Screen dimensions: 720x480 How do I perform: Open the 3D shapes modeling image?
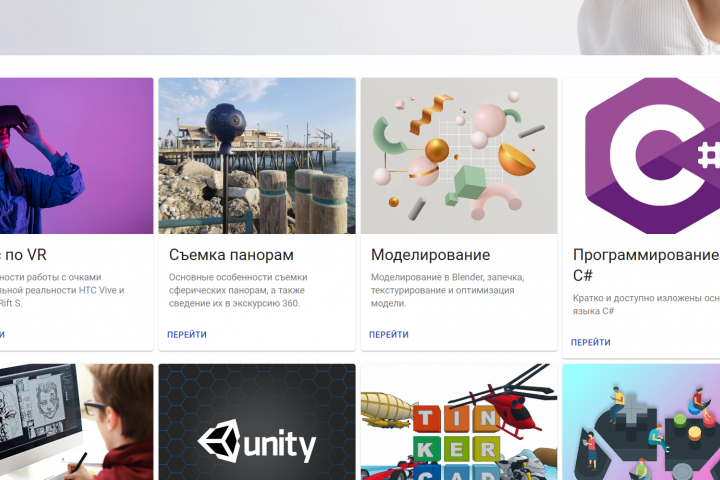pos(459,156)
